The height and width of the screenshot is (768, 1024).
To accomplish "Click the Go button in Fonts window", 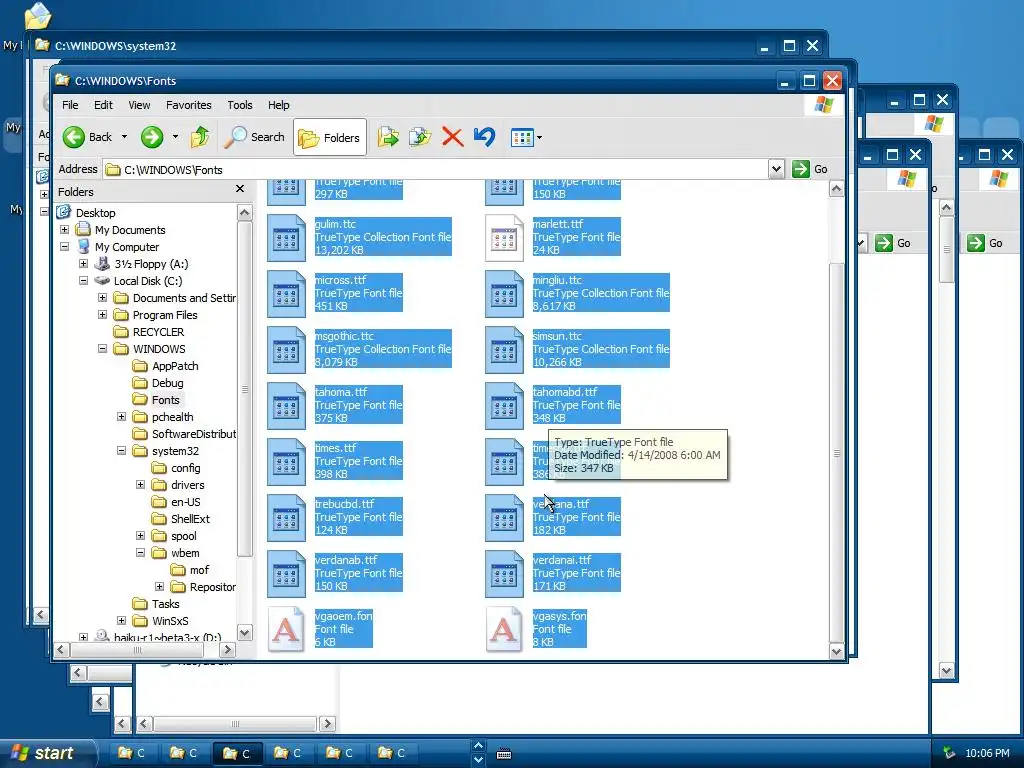I will (810, 170).
